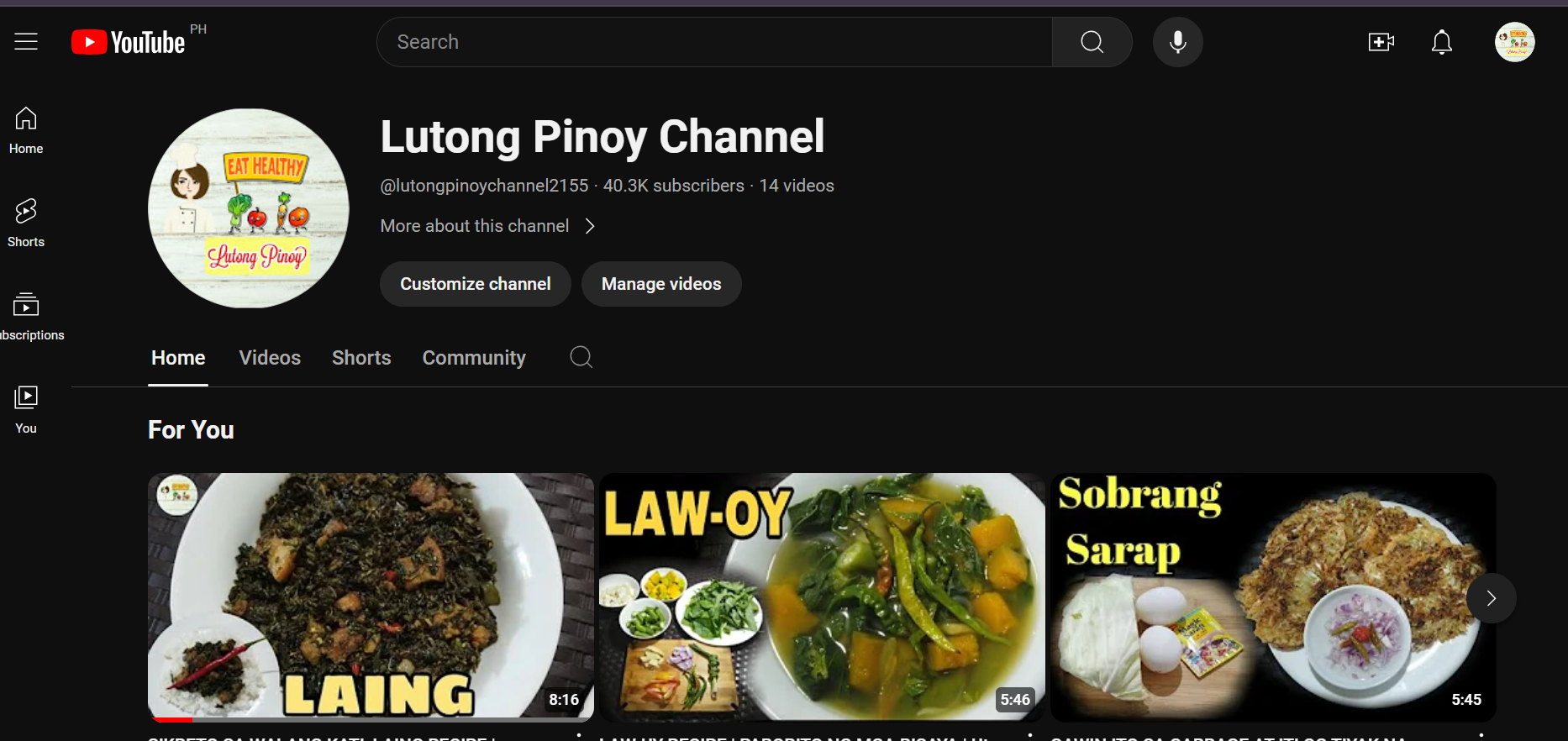
Task: Open notifications bell
Action: coord(1441,42)
